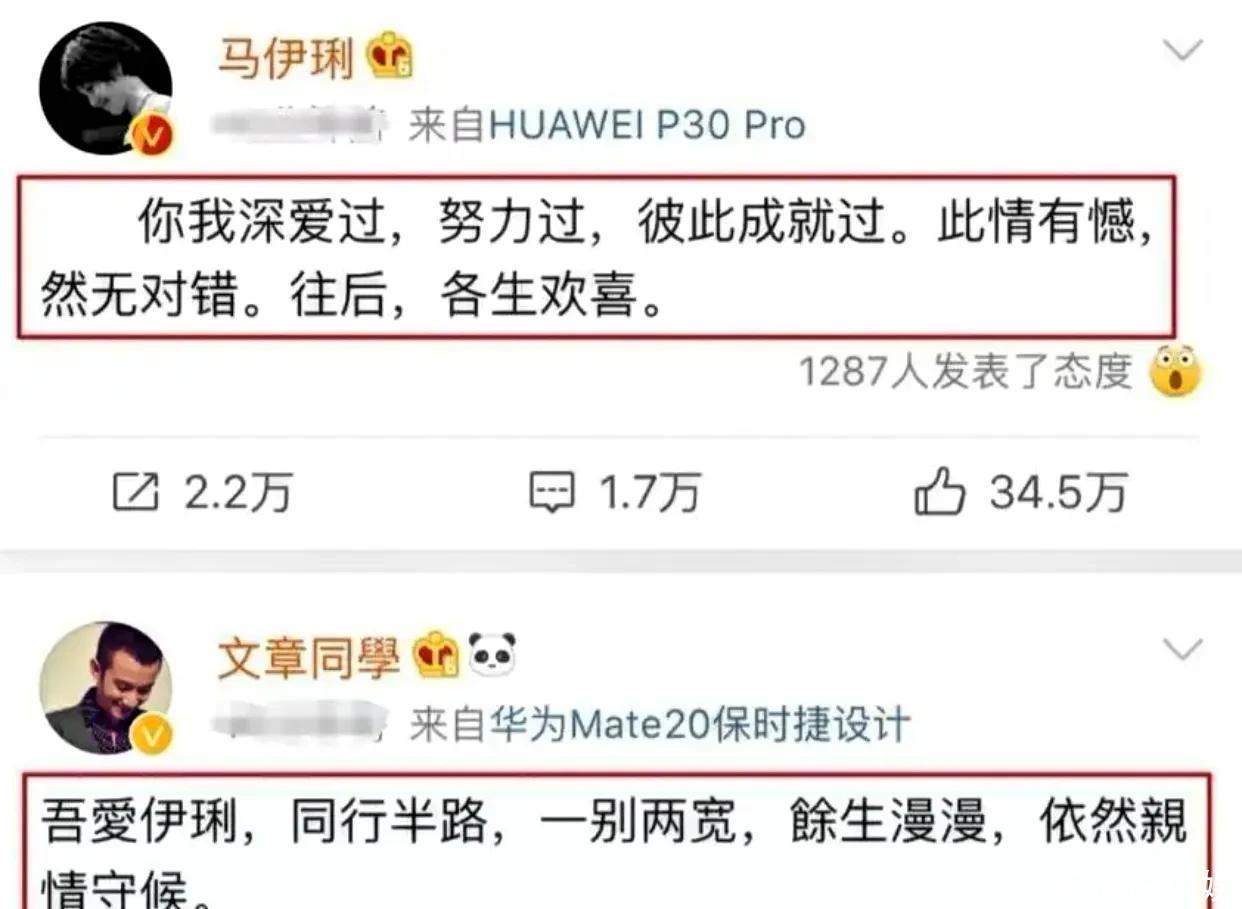Tap verified badge on first avatar
Screen dimensions: 1242x909
155,137
